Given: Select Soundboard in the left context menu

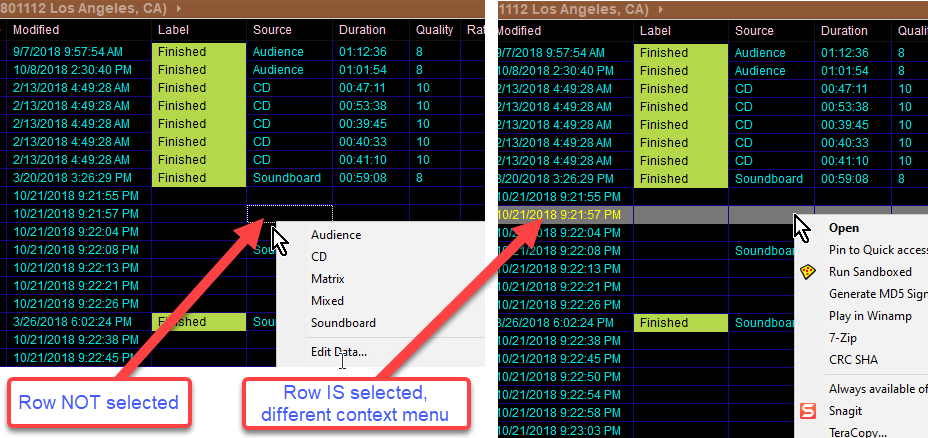Looking at the screenshot, I should tap(343, 323).
